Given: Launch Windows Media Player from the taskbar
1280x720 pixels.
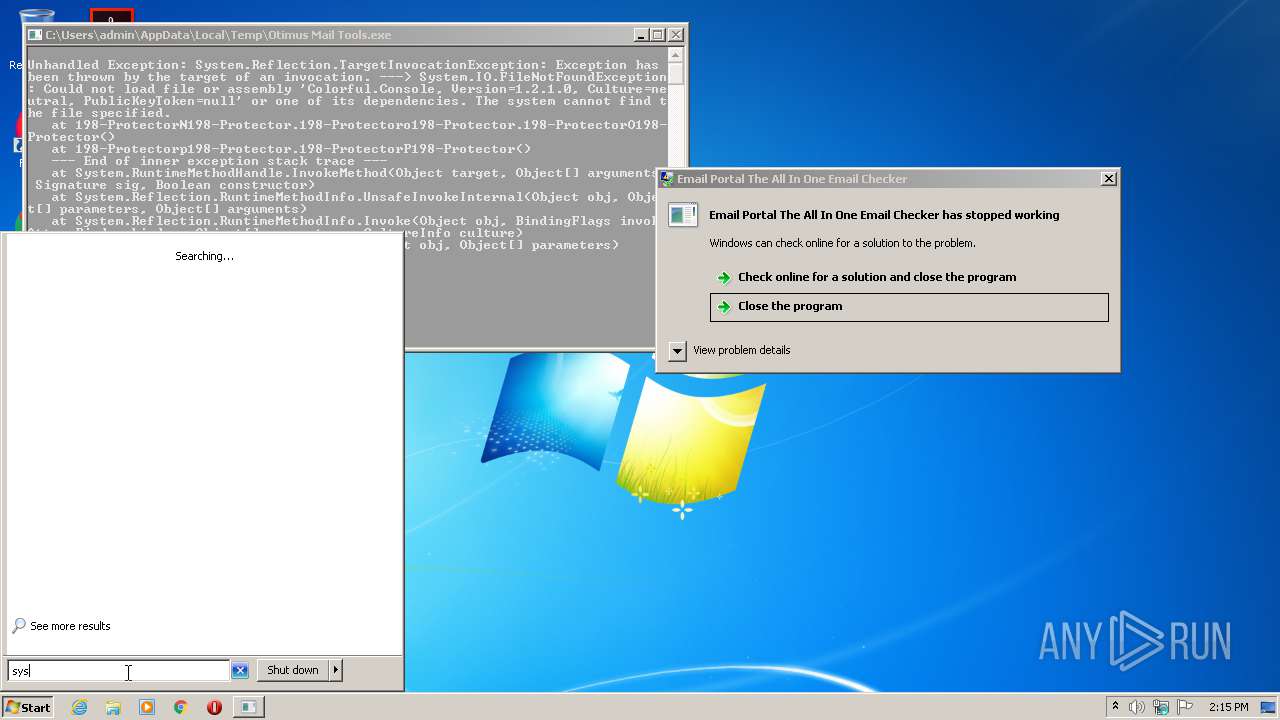Looking at the screenshot, I should pyautogui.click(x=147, y=707).
